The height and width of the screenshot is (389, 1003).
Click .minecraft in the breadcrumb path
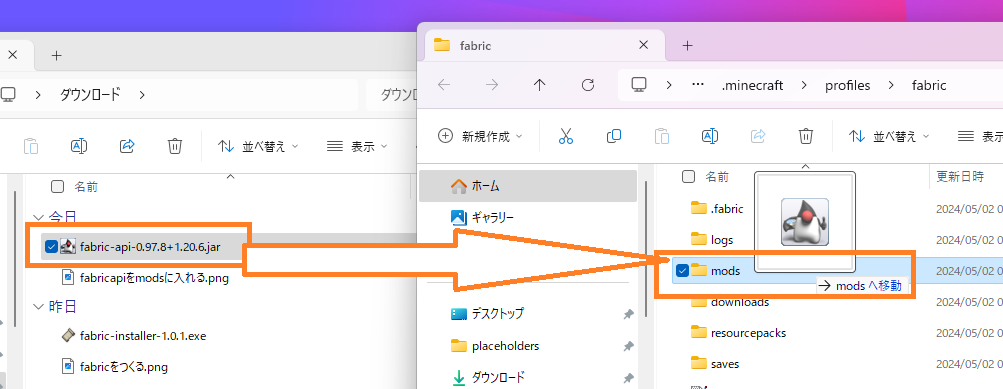[752, 85]
